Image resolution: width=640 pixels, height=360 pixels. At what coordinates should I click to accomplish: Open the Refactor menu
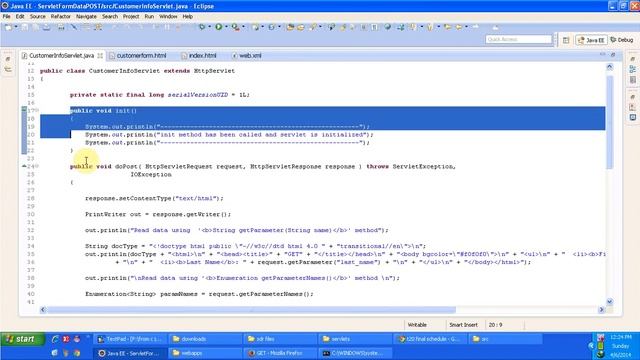(x=60, y=17)
